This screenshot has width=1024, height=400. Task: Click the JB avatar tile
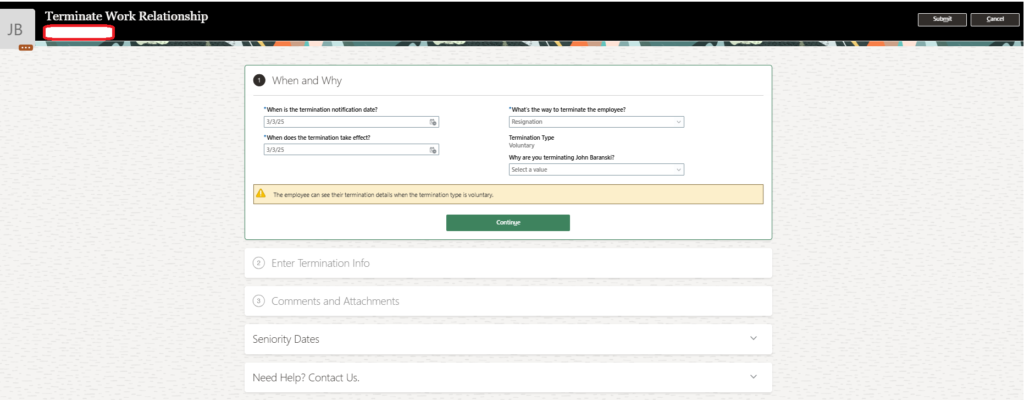tap(15, 29)
